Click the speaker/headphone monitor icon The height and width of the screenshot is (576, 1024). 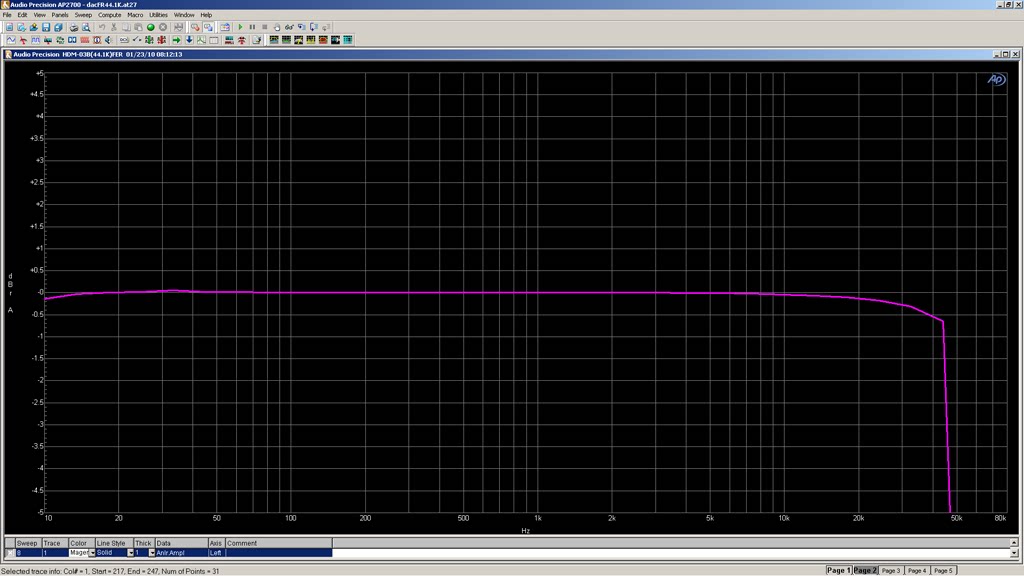tap(108, 40)
